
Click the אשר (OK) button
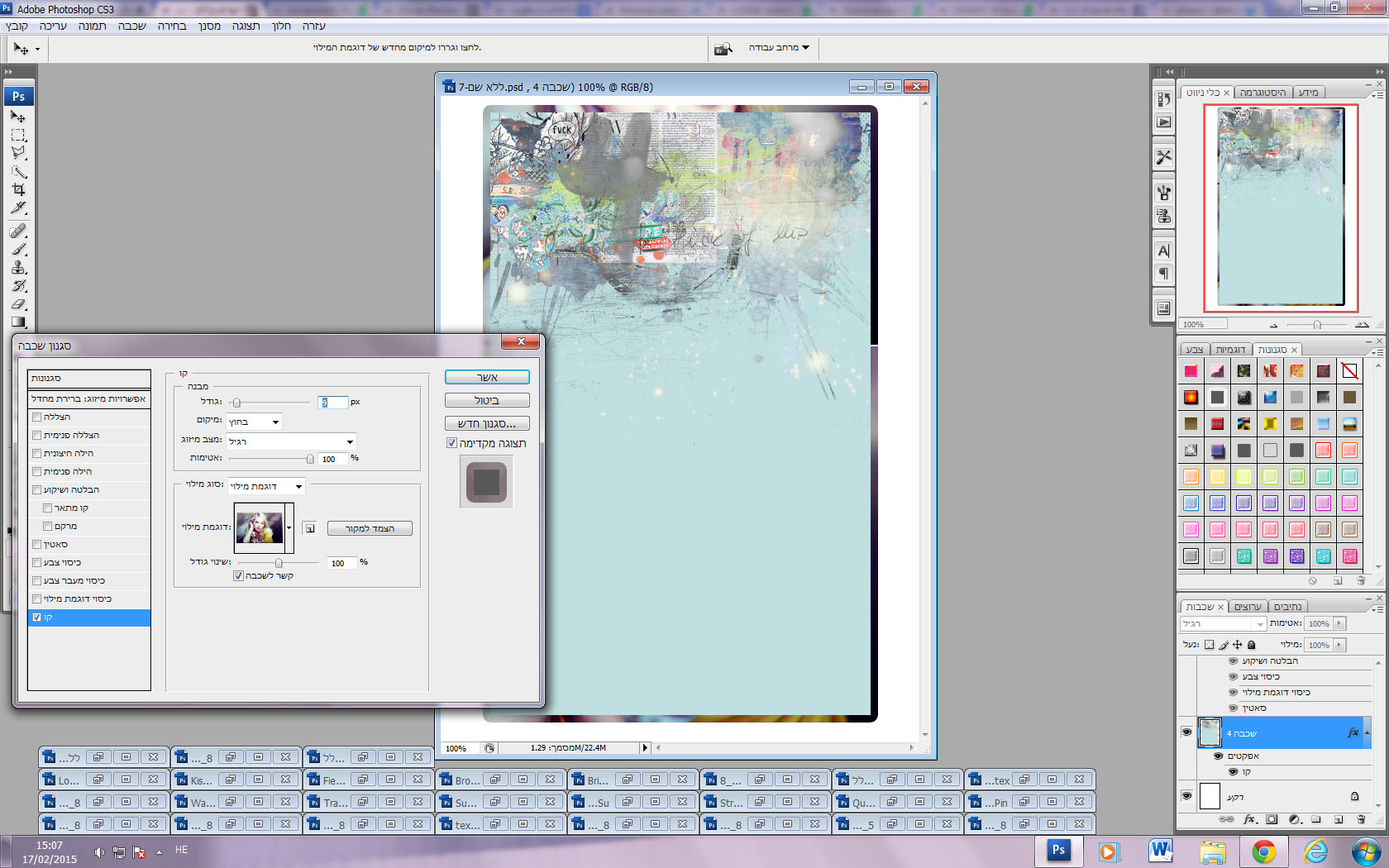click(x=487, y=377)
